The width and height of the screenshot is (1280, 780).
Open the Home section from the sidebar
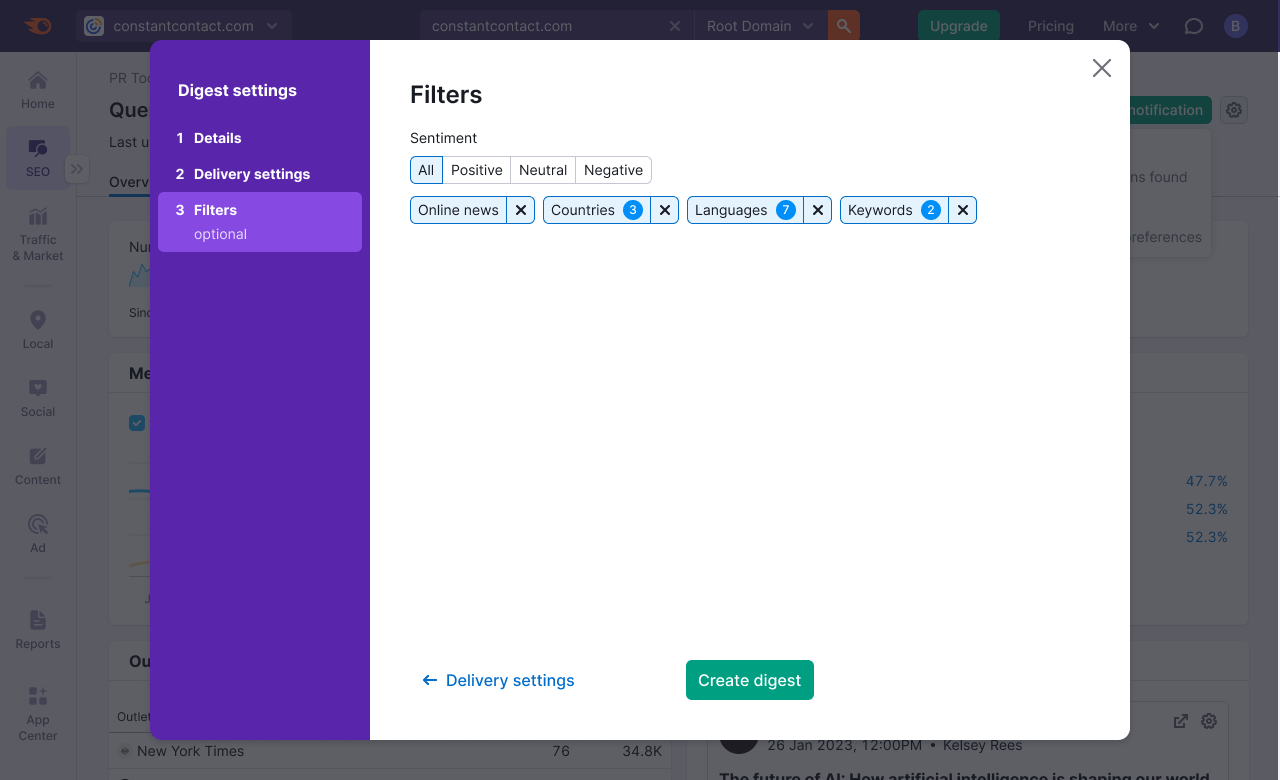(37, 89)
